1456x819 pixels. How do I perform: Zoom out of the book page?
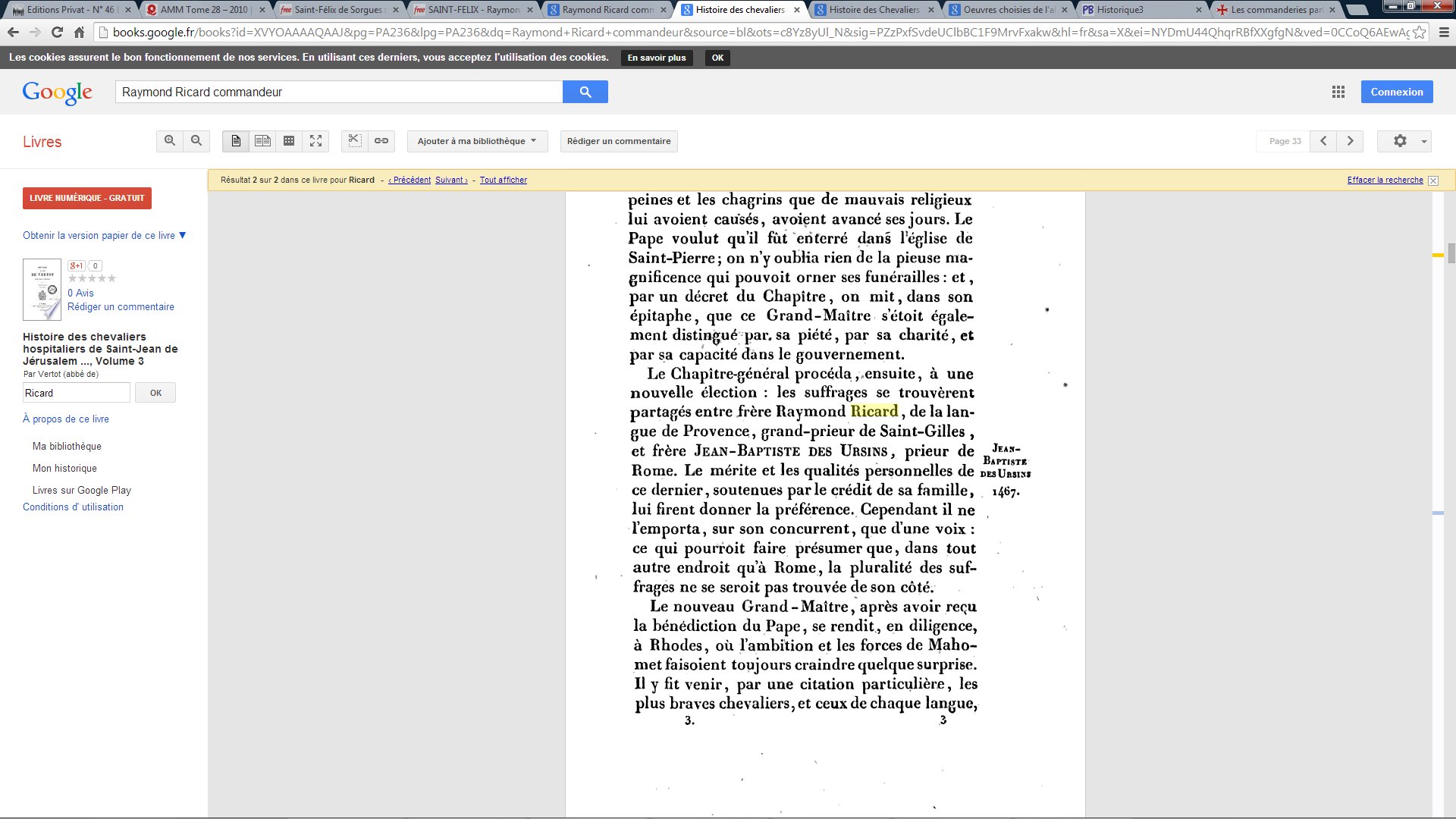click(x=196, y=141)
